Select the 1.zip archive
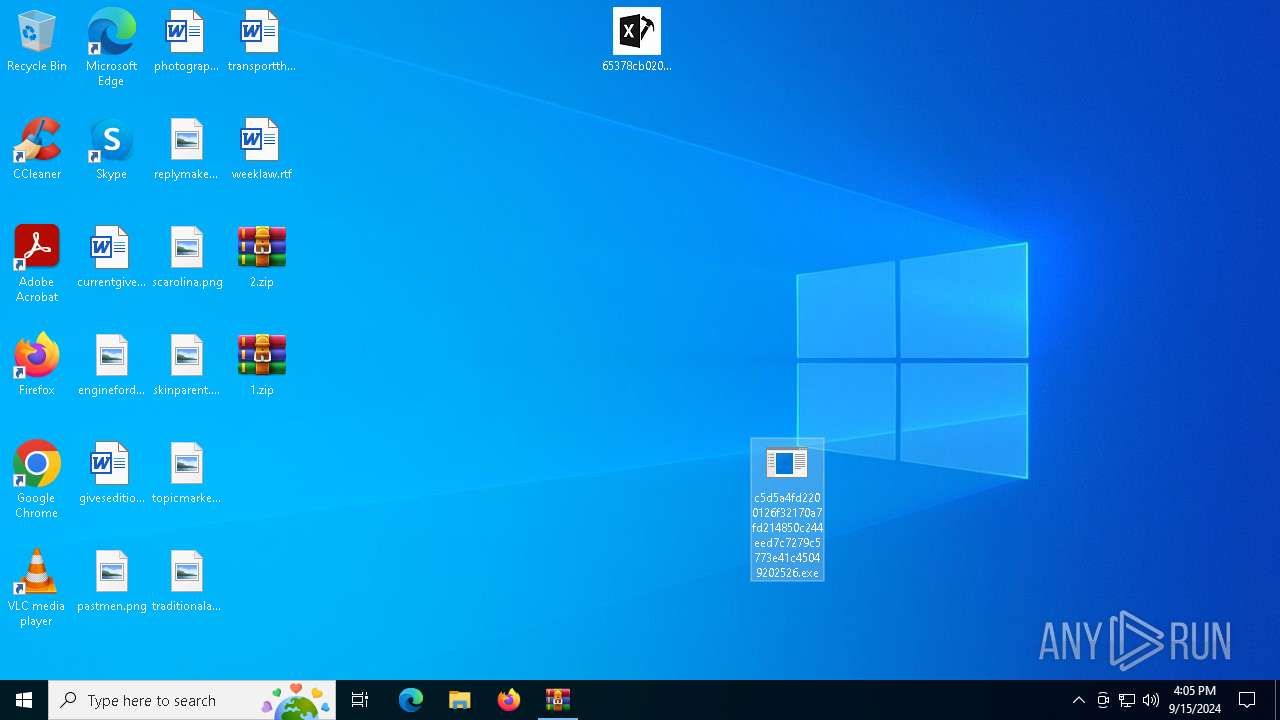 261,365
